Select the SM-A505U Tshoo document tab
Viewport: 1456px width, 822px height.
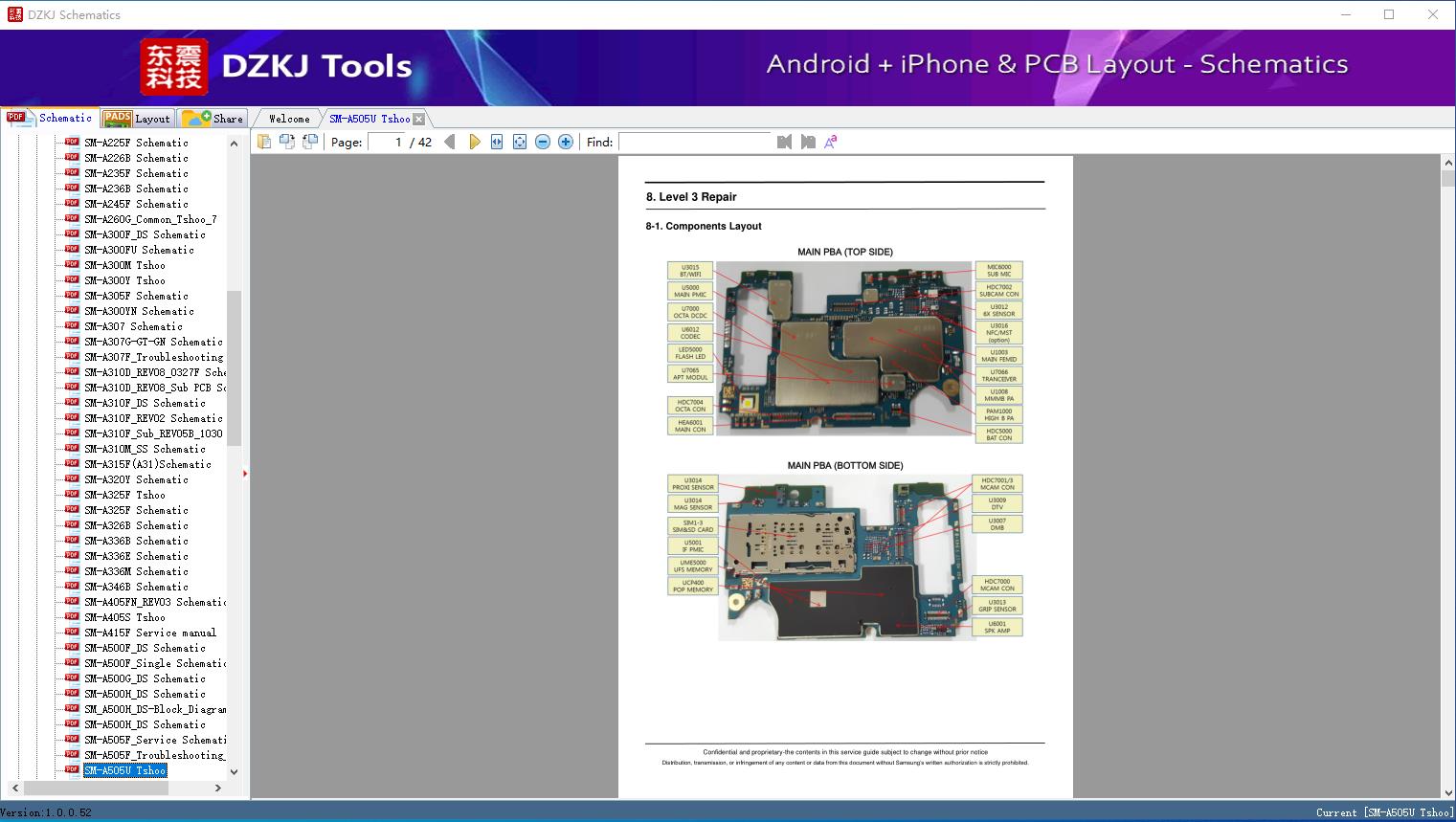(370, 119)
